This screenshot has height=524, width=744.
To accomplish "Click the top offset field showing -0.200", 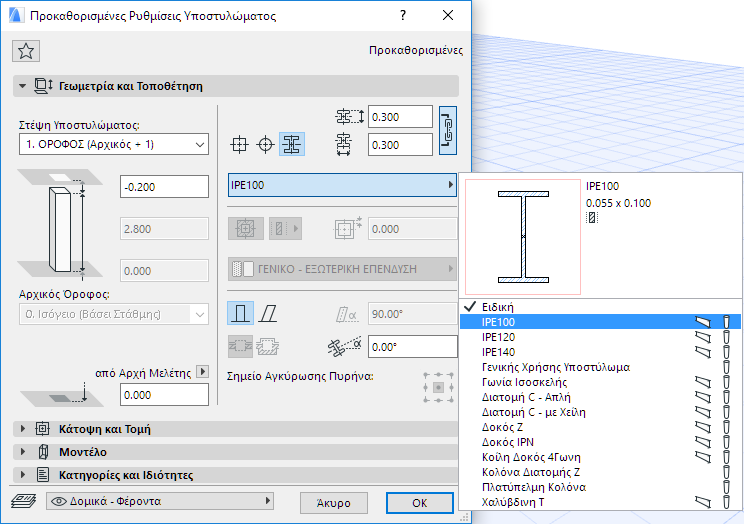I will coord(164,187).
